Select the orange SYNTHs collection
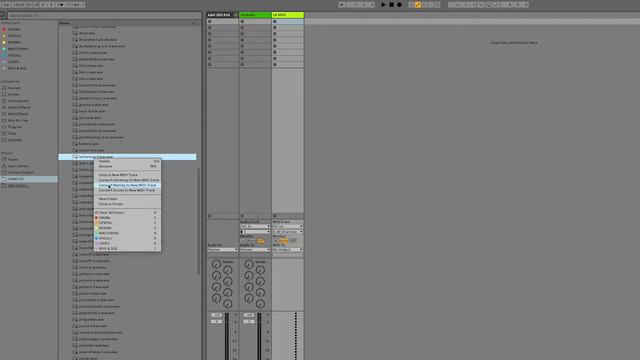640x360 pixels. (x=14, y=36)
